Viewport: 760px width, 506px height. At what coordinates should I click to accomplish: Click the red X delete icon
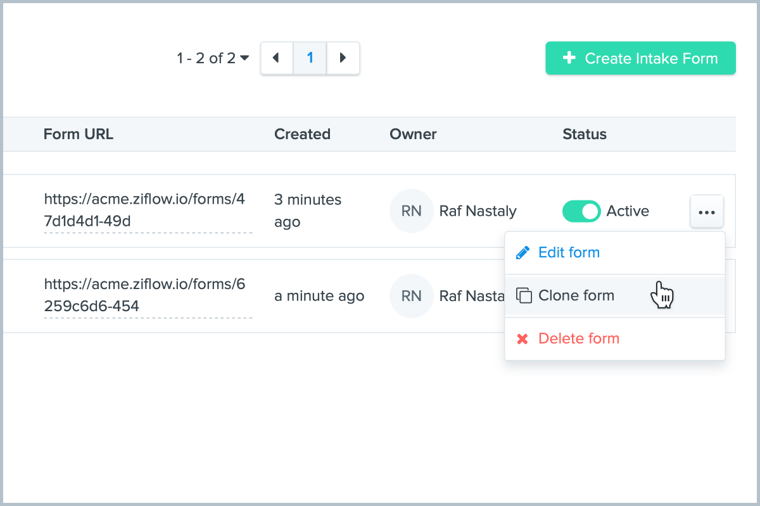tap(522, 339)
